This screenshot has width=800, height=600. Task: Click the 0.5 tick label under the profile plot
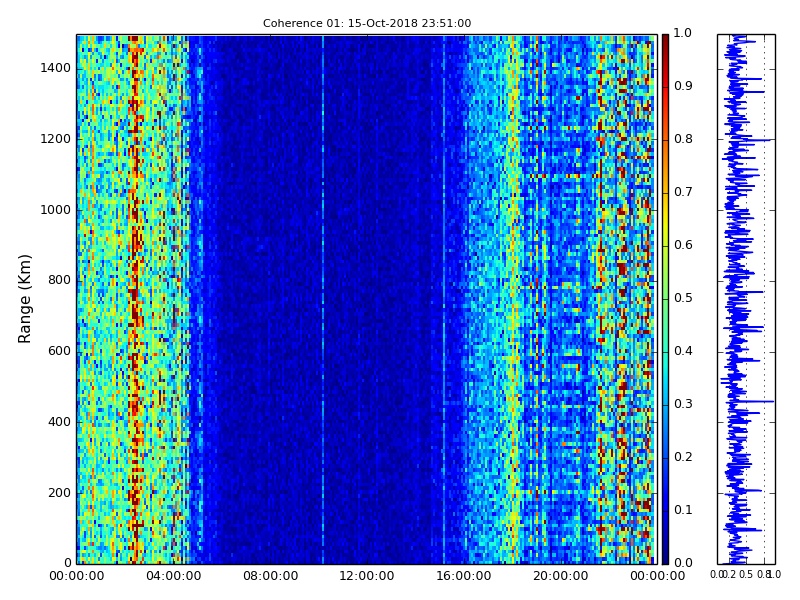[746, 574]
